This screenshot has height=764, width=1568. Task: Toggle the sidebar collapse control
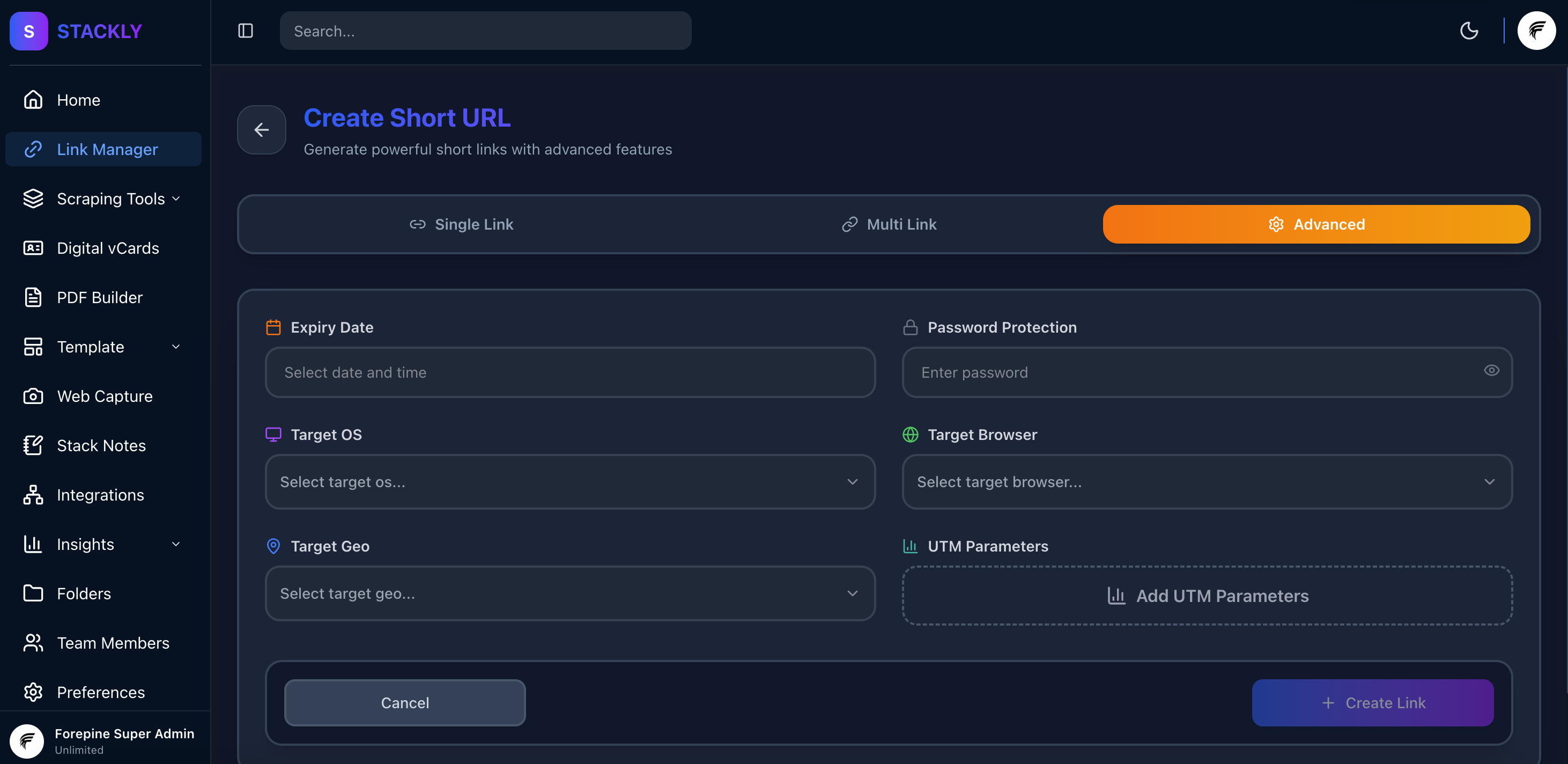[x=245, y=31]
